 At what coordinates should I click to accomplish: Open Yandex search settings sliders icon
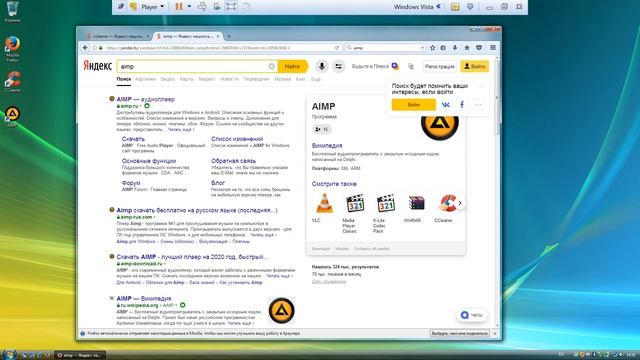point(338,66)
